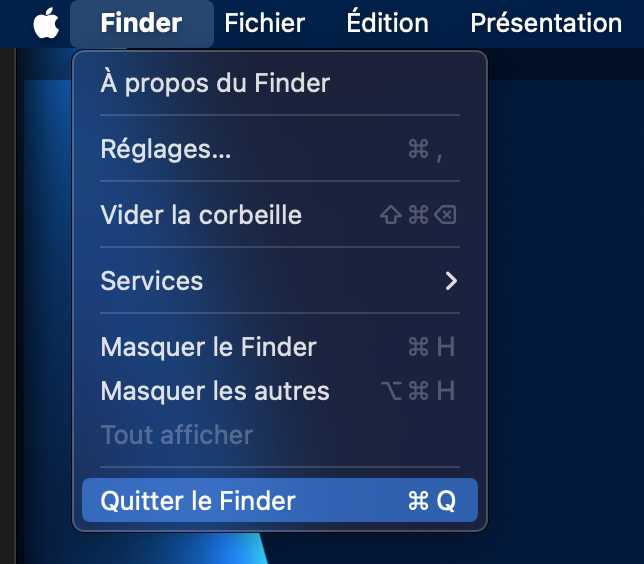Select Masquer les autres
The image size is (644, 564).
pos(215,391)
